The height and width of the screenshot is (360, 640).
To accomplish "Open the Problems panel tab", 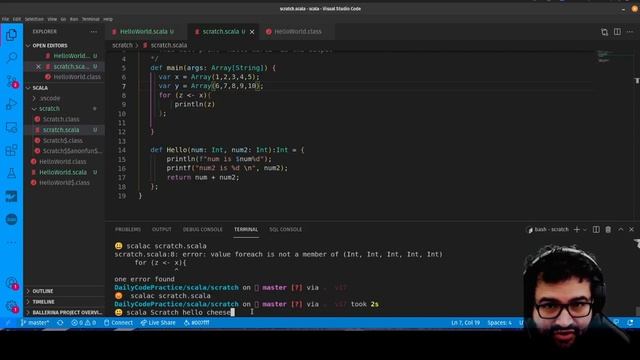I will tap(128, 229).
